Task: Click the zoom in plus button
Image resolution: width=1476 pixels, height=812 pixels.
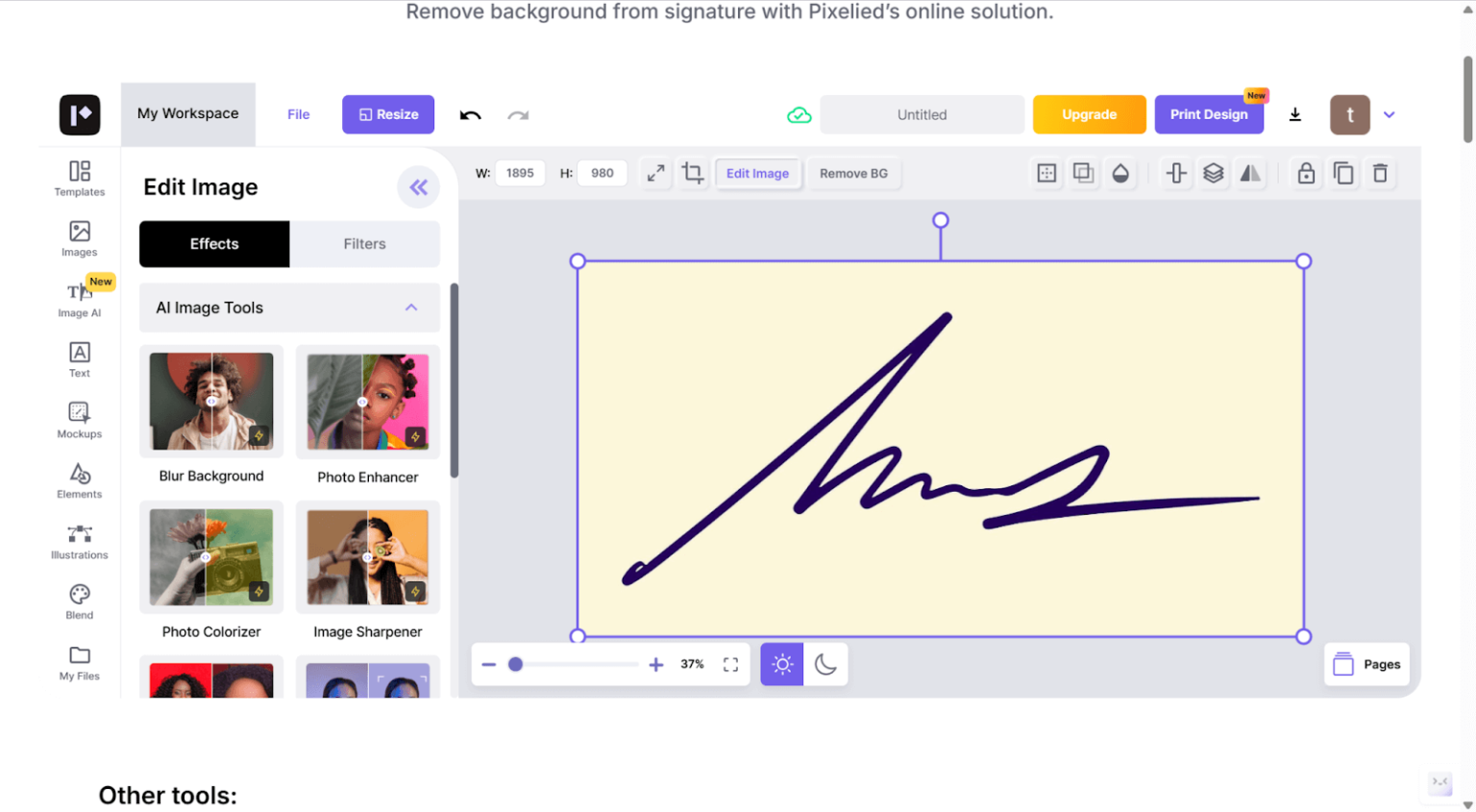Action: (x=656, y=664)
